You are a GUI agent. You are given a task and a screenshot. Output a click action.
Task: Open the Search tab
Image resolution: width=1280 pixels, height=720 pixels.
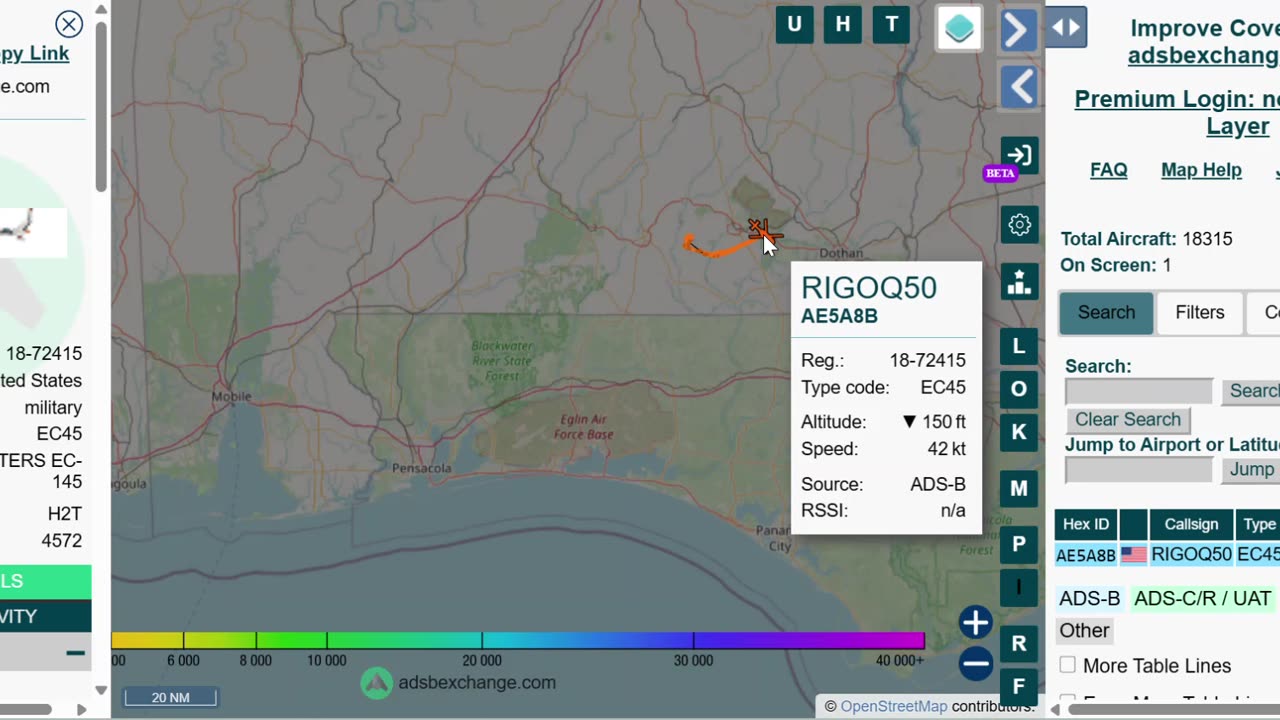point(1106,313)
